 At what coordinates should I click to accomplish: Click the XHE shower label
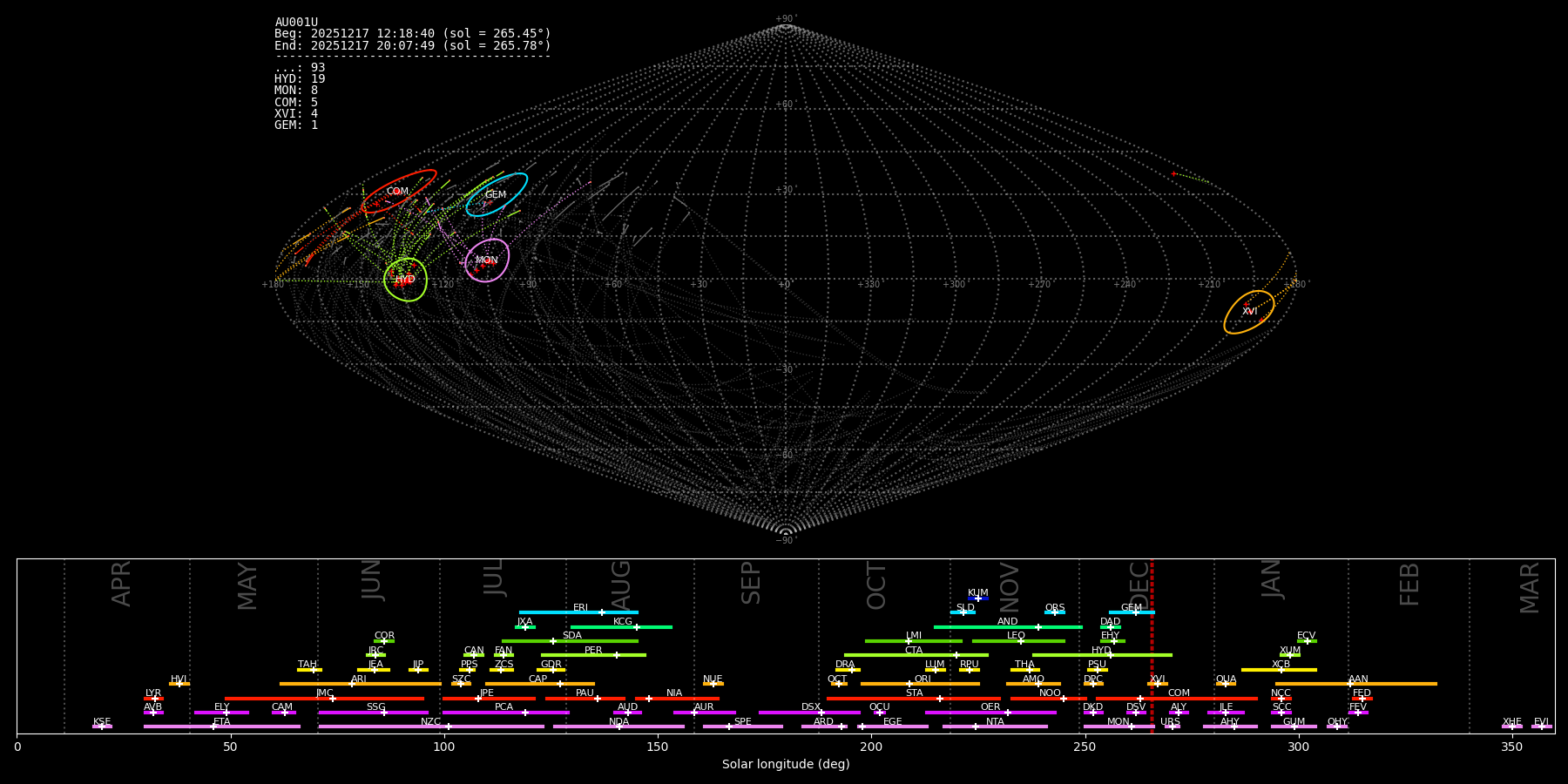coord(1511,721)
